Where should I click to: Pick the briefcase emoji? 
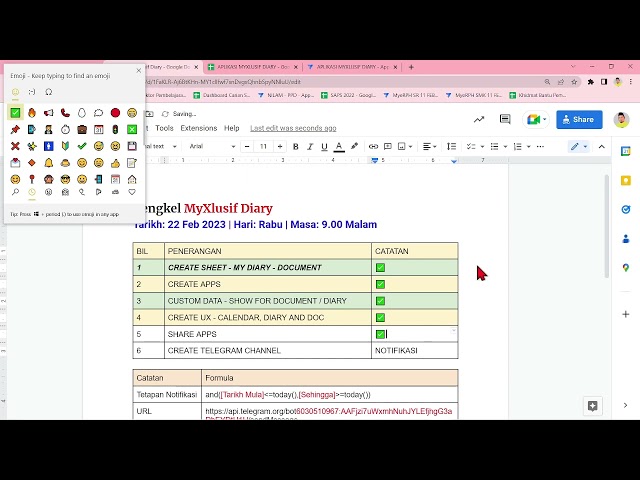82,129
